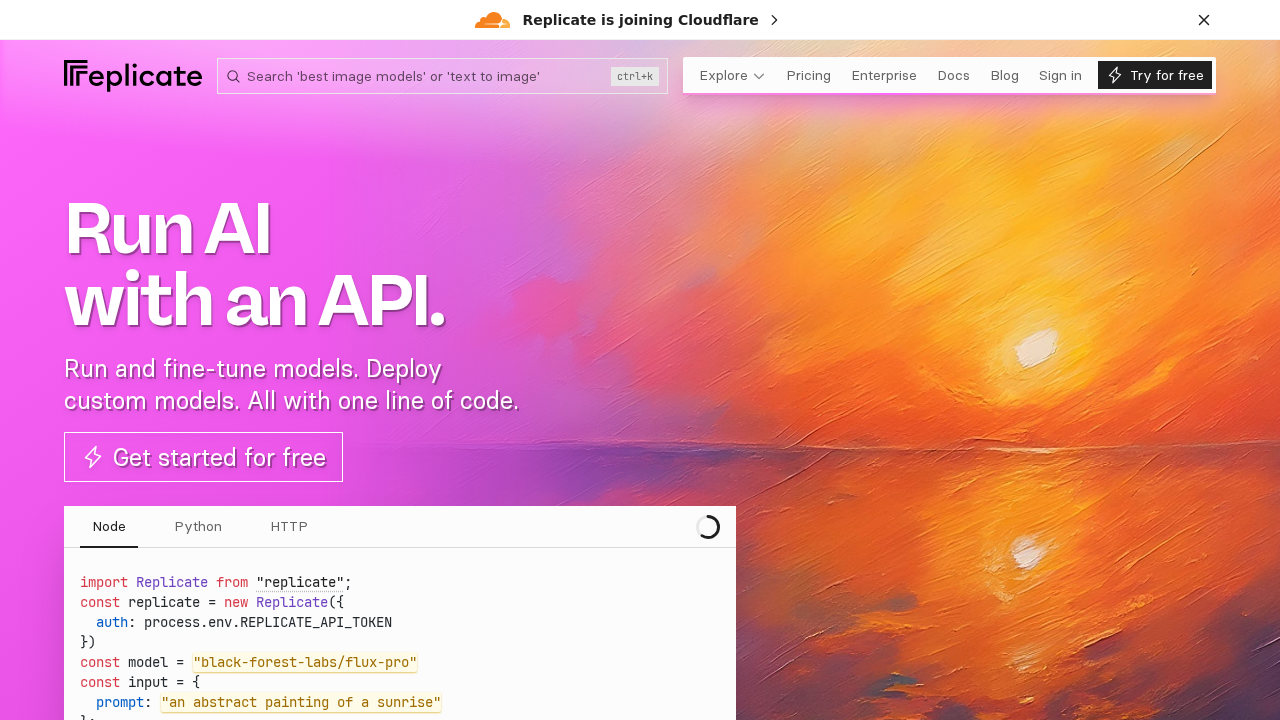This screenshot has width=1280, height=720.
Task: Sign in to Replicate
Action: (1060, 75)
